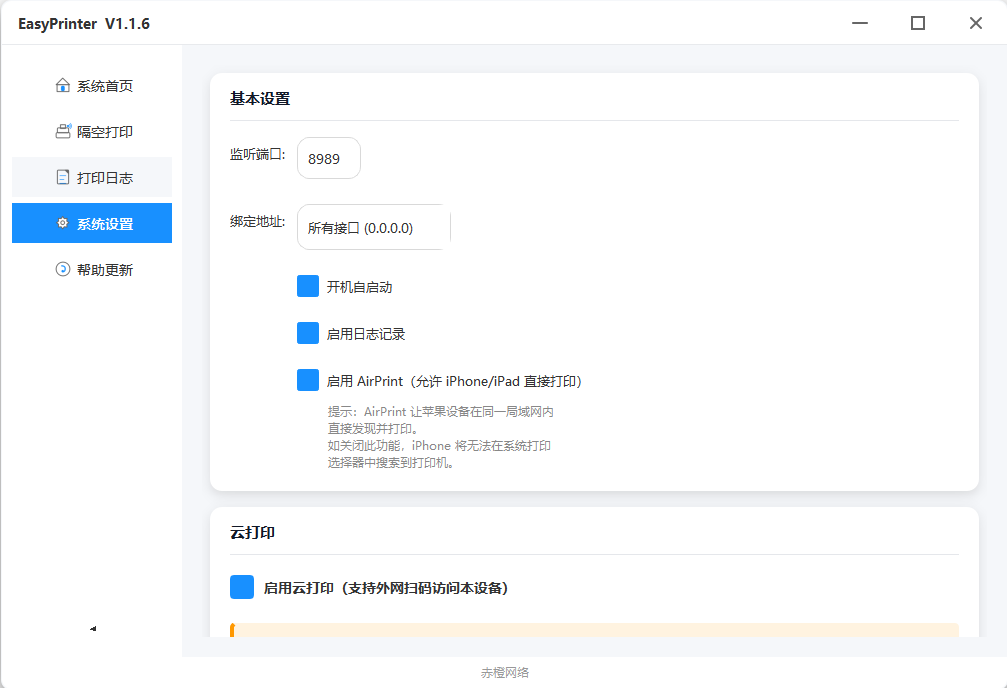Open the 系统首页 menu item
This screenshot has width=1007, height=688.
click(92, 85)
